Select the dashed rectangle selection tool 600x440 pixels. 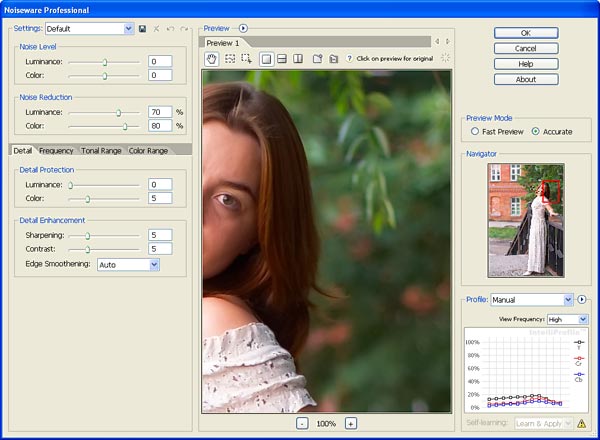point(229,59)
